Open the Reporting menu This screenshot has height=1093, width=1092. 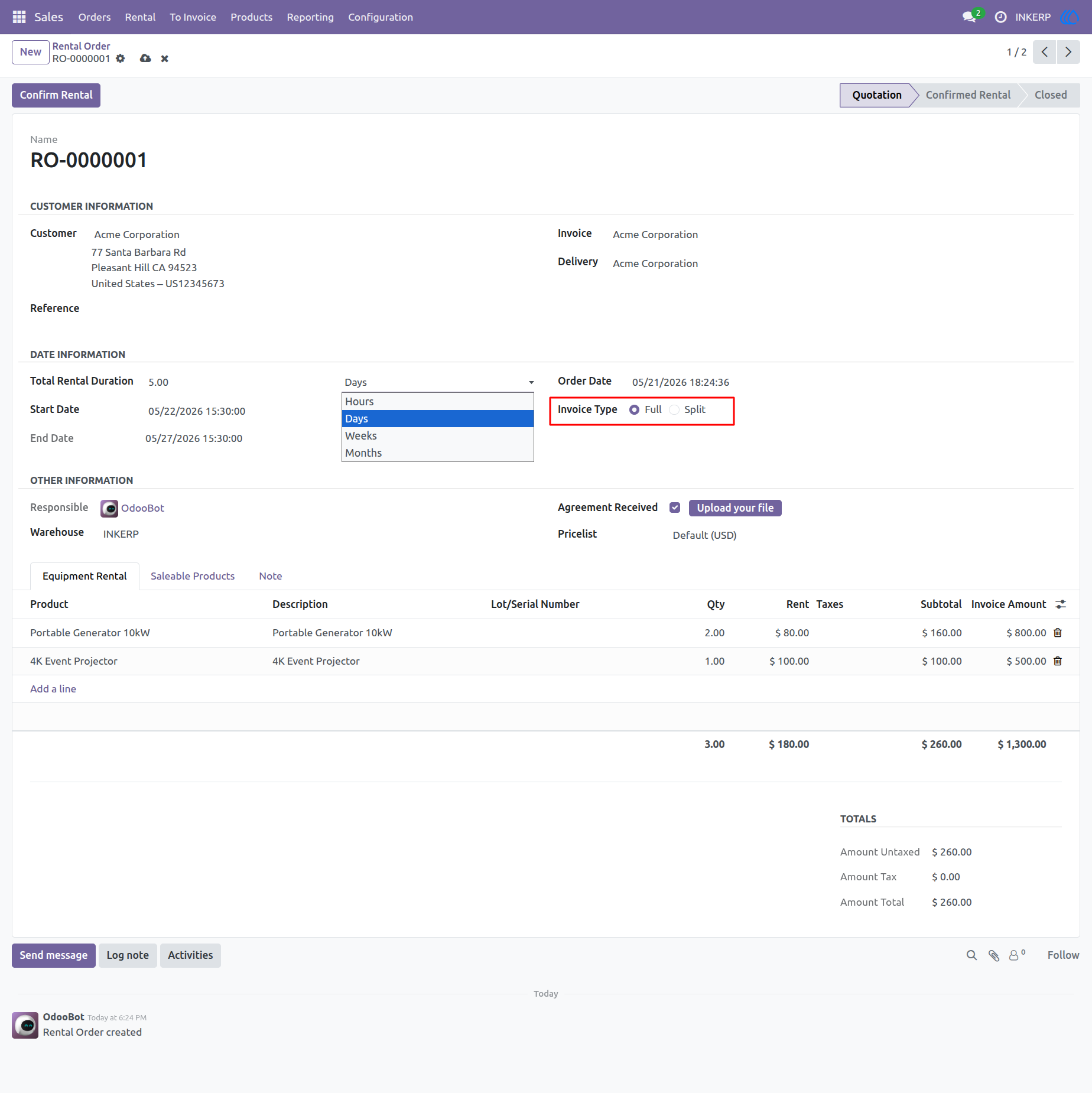tap(310, 17)
